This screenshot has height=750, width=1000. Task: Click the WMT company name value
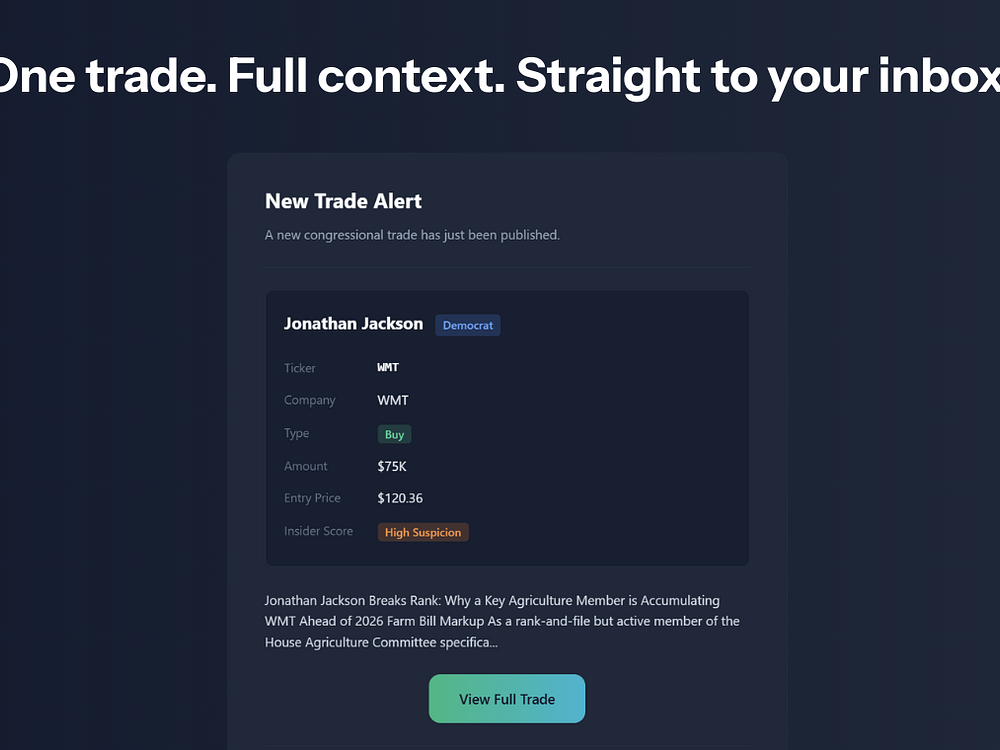pyautogui.click(x=393, y=401)
